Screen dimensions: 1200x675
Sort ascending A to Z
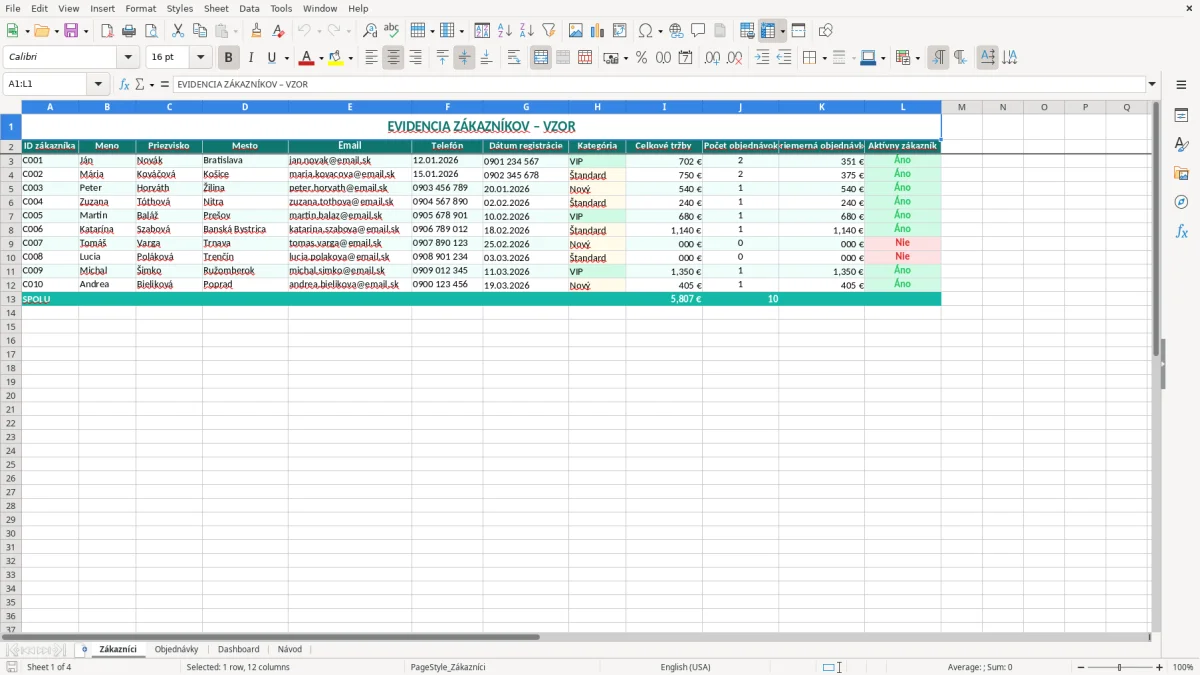pyautogui.click(x=505, y=31)
